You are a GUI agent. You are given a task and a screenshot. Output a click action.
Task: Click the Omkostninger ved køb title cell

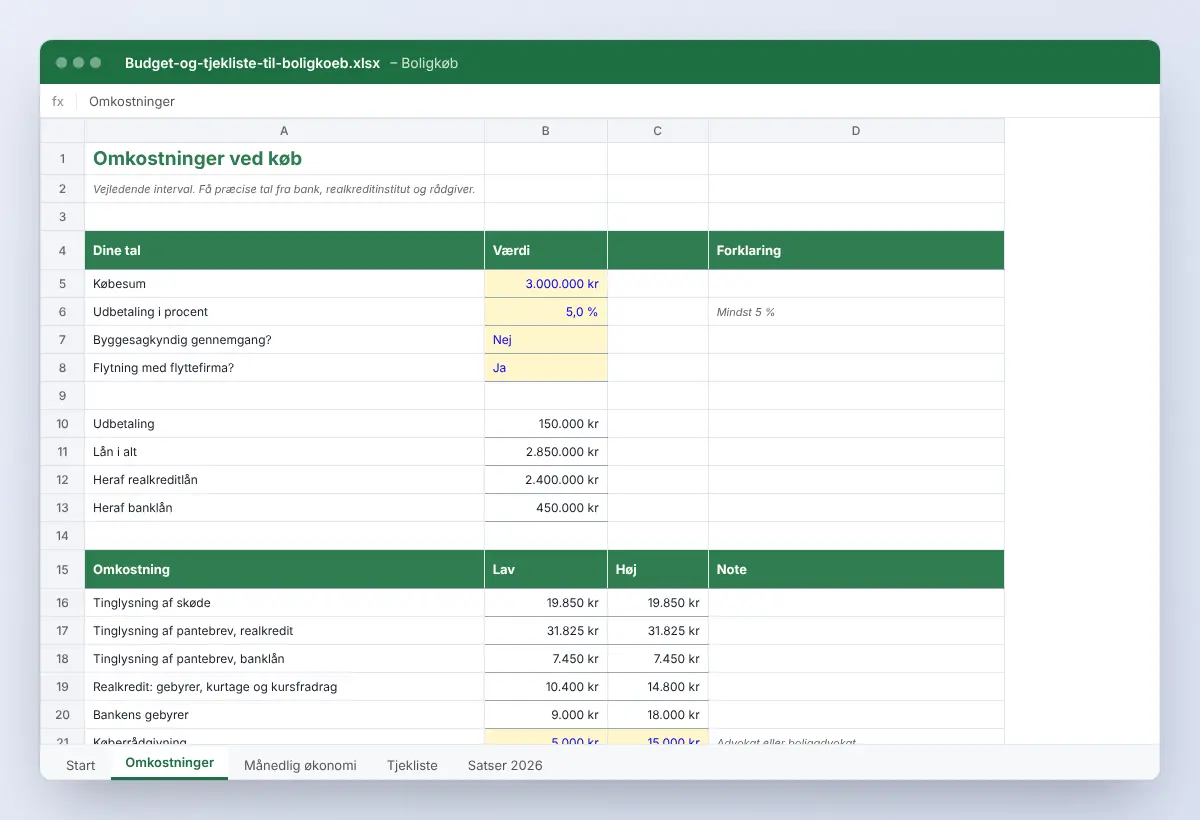284,159
